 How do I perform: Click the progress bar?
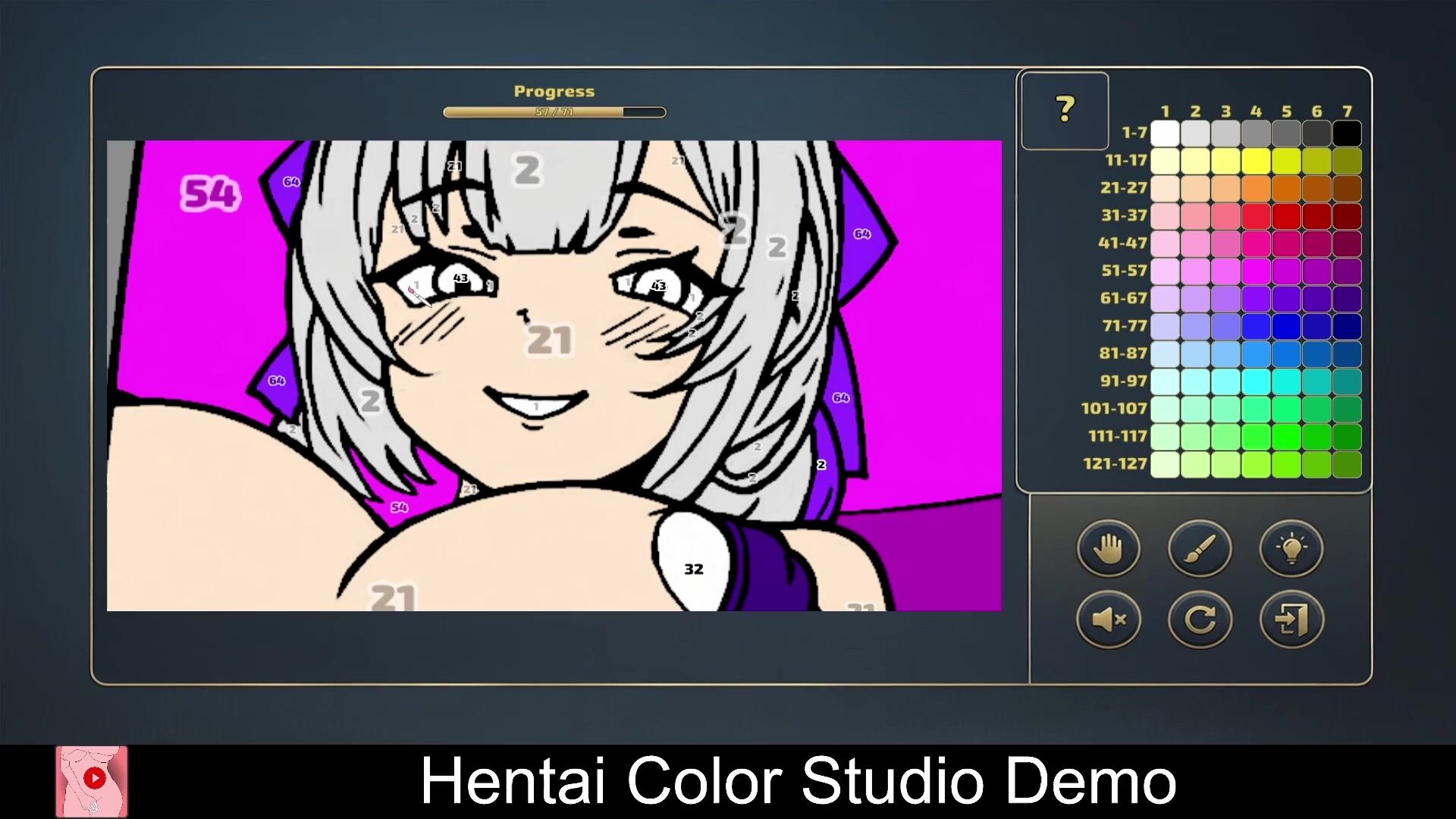(554, 112)
